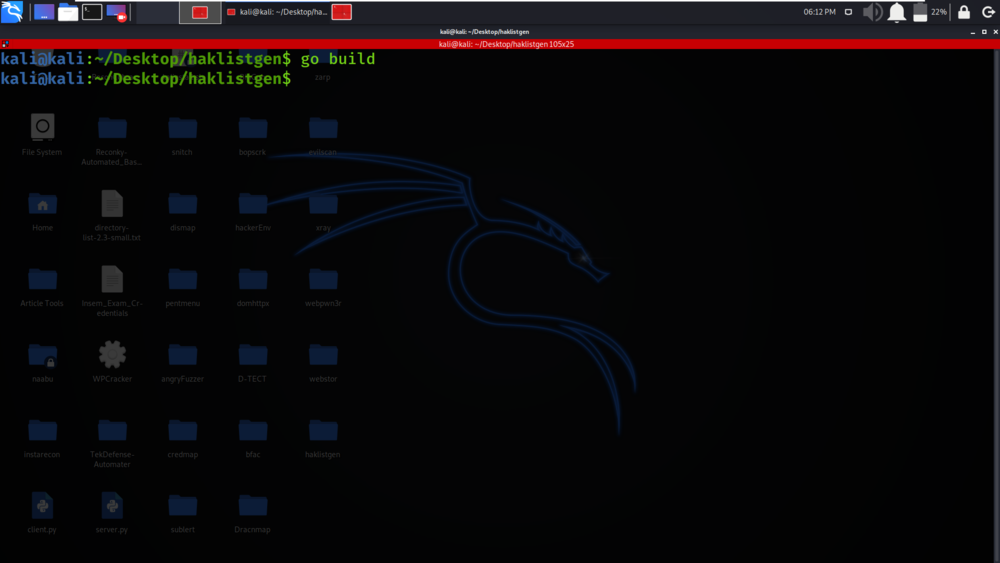This screenshot has width=1000, height=563.
Task: Select the webpwn3r folder
Action: click(323, 287)
